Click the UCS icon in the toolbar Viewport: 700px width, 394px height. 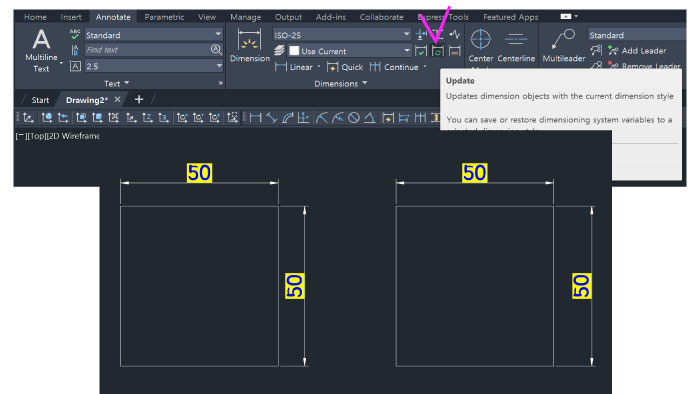click(28, 118)
